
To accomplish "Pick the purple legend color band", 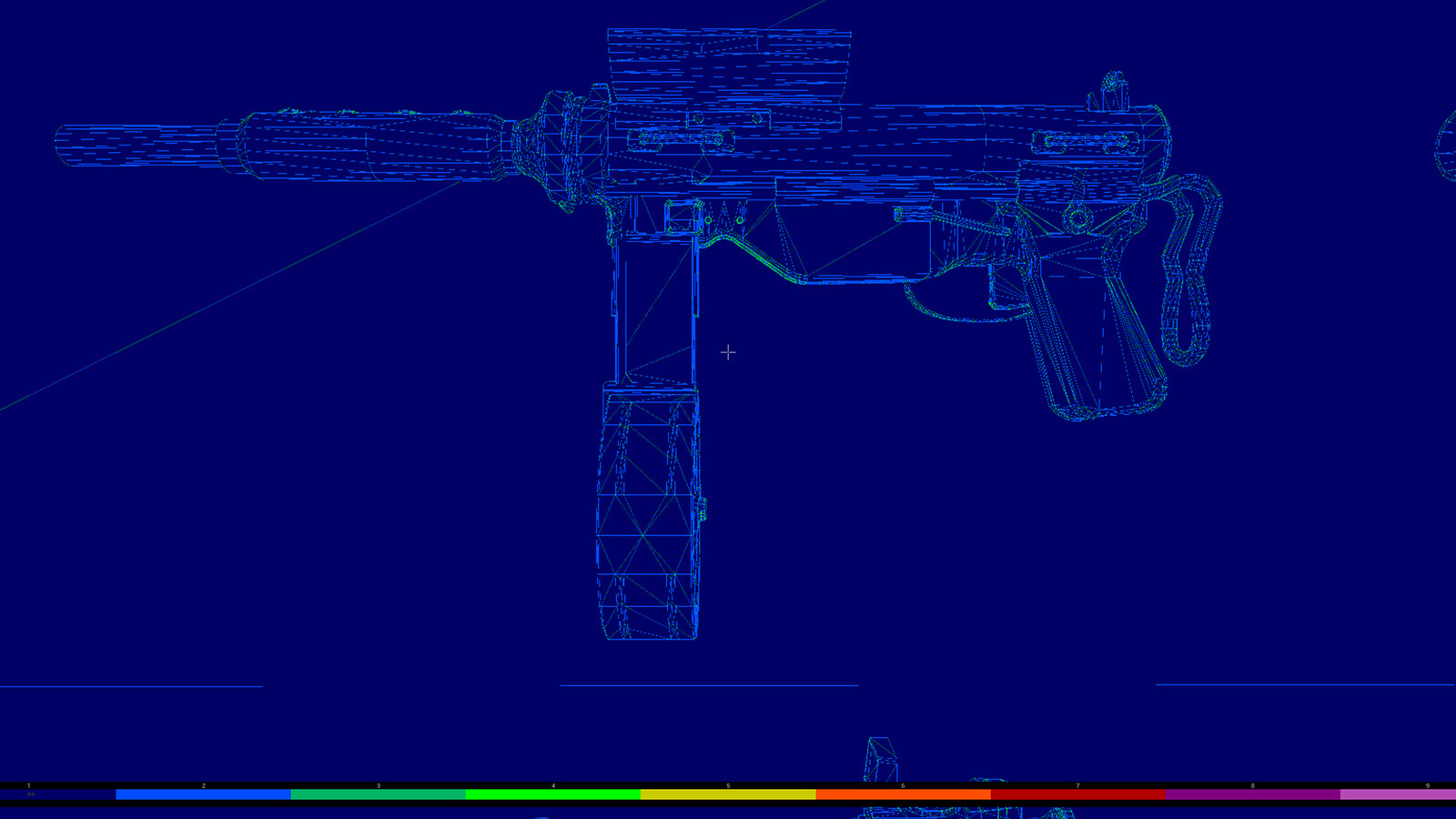I will tap(1252, 794).
